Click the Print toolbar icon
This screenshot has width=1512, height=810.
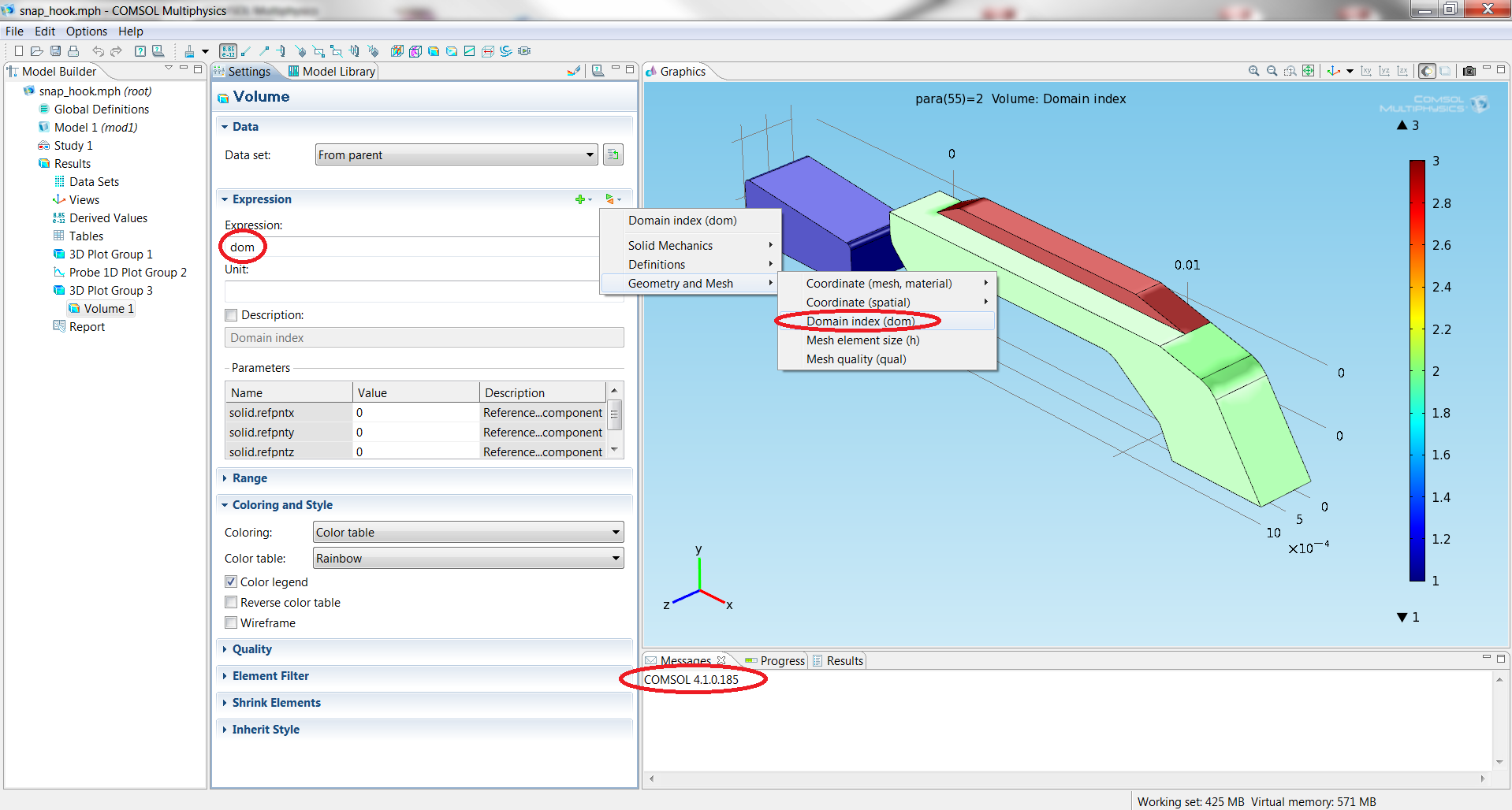[x=73, y=51]
